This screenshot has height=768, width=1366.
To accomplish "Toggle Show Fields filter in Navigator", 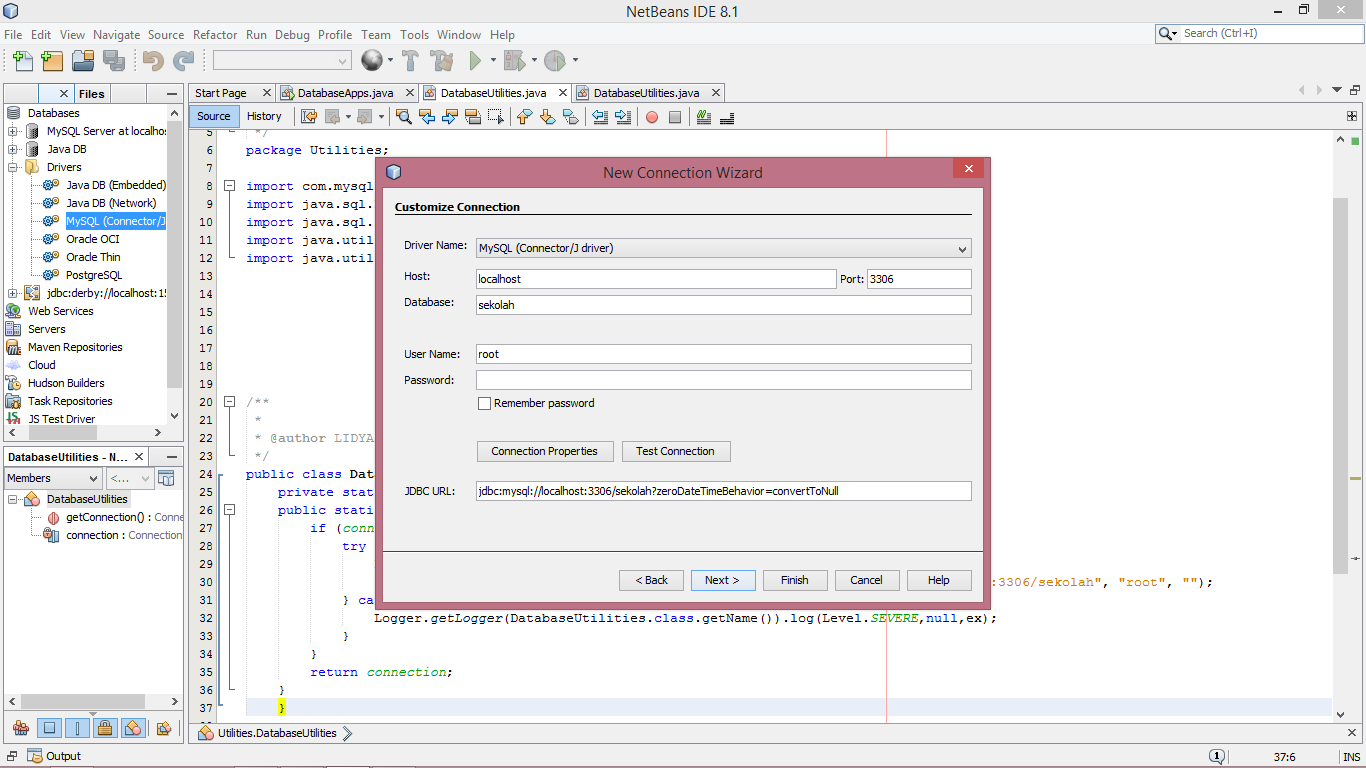I will [x=50, y=728].
